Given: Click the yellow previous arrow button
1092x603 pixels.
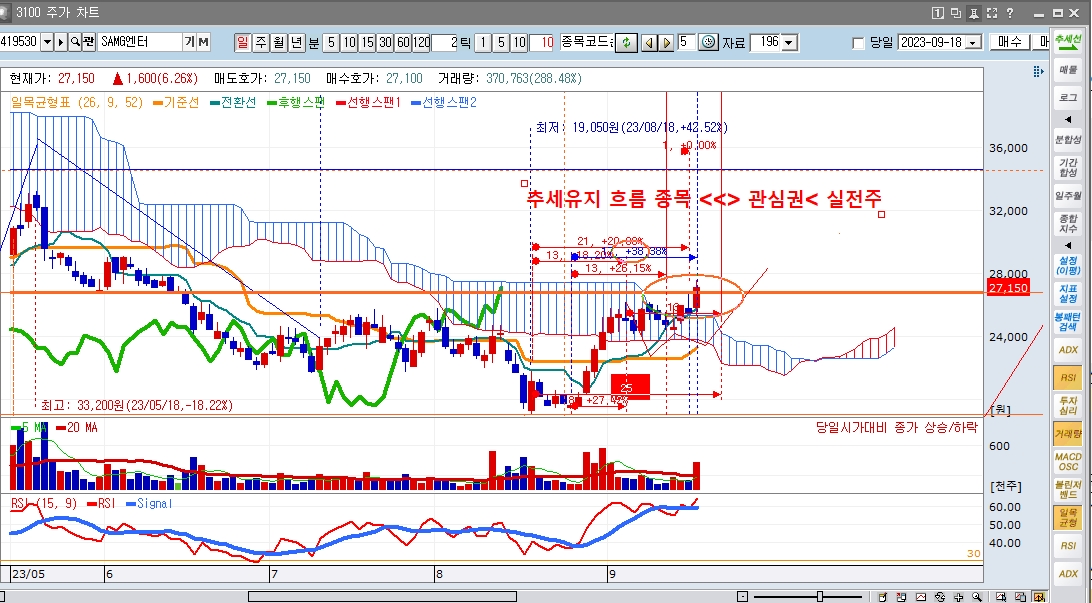Looking at the screenshot, I should click(x=648, y=42).
